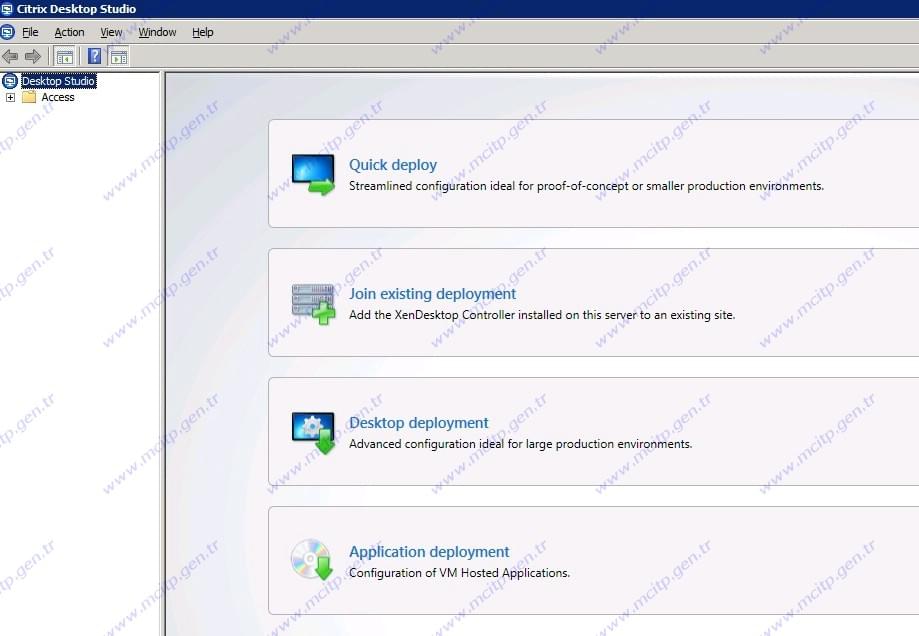Click the Quick deploy monitor icon
Screen dimensions: 919x636
point(314,175)
